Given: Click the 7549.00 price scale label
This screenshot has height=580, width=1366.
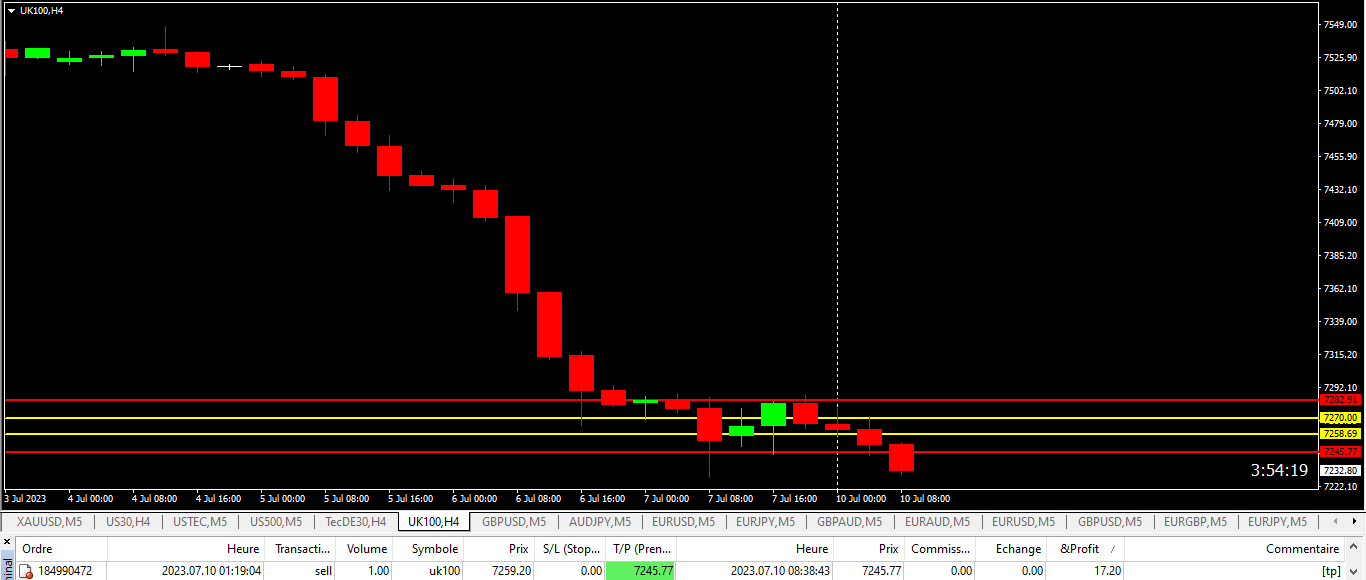Looking at the screenshot, I should tap(1340, 24).
